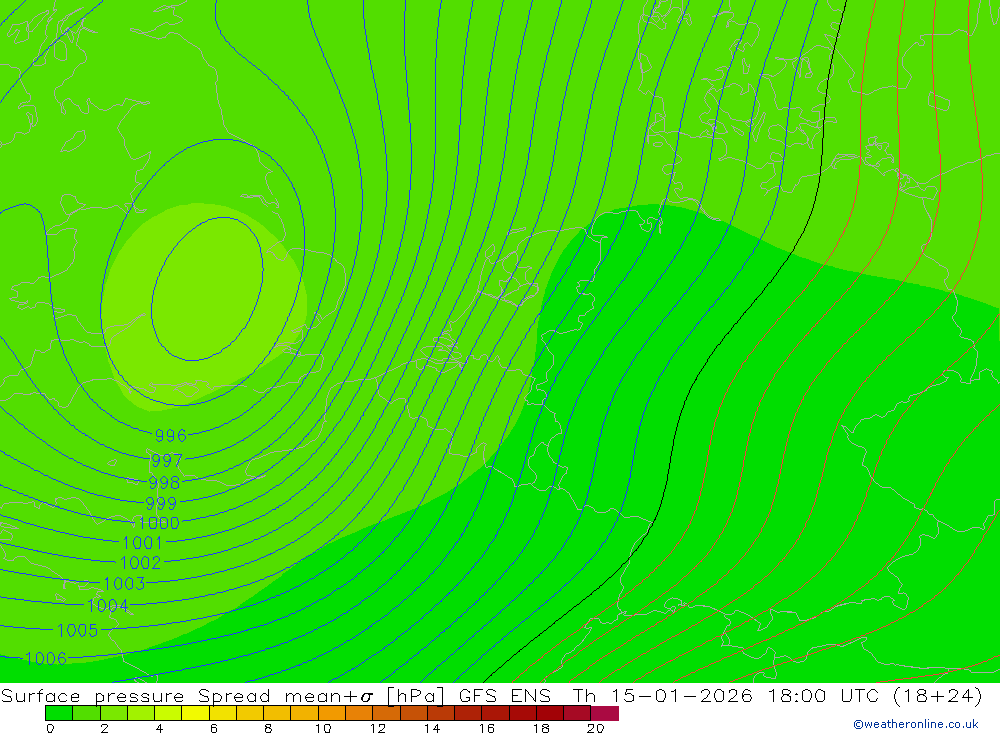Click the legend tick label 6
Screen dimensions: 1000x733
point(214,728)
